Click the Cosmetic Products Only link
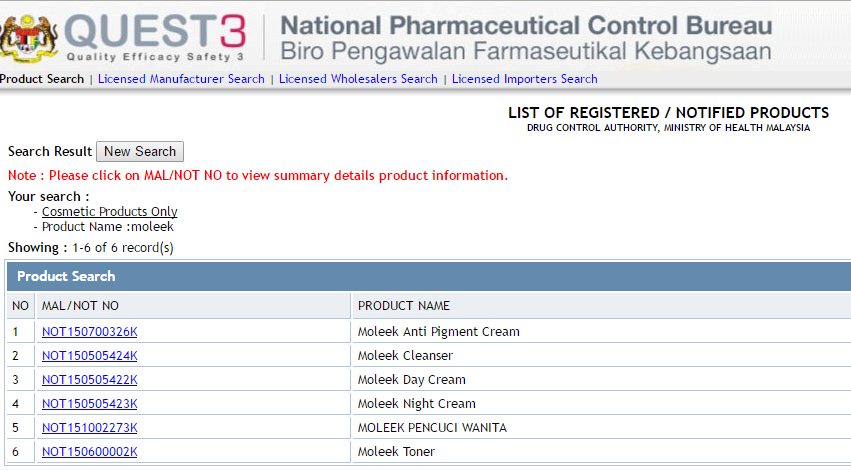Screen dimensions: 851x470 click(110, 212)
